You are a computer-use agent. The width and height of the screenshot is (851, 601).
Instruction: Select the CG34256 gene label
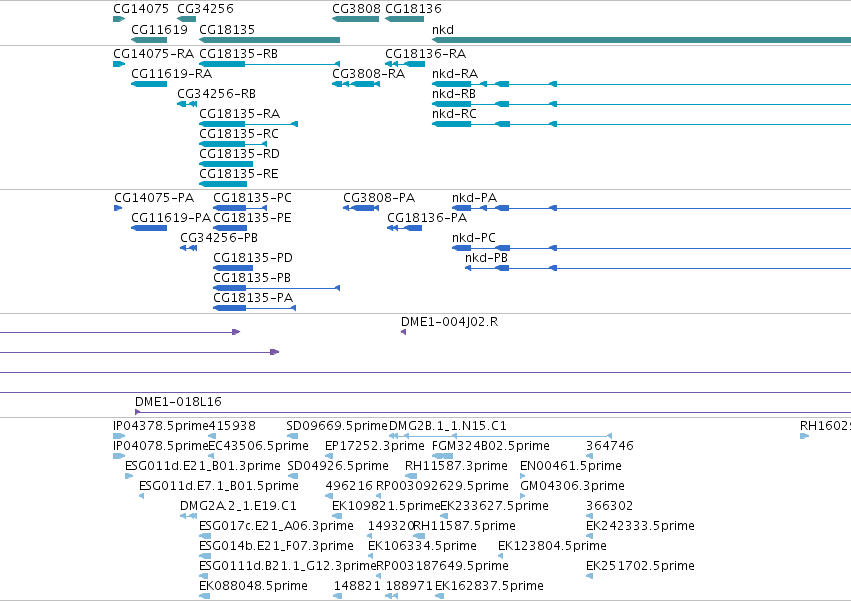[205, 9]
